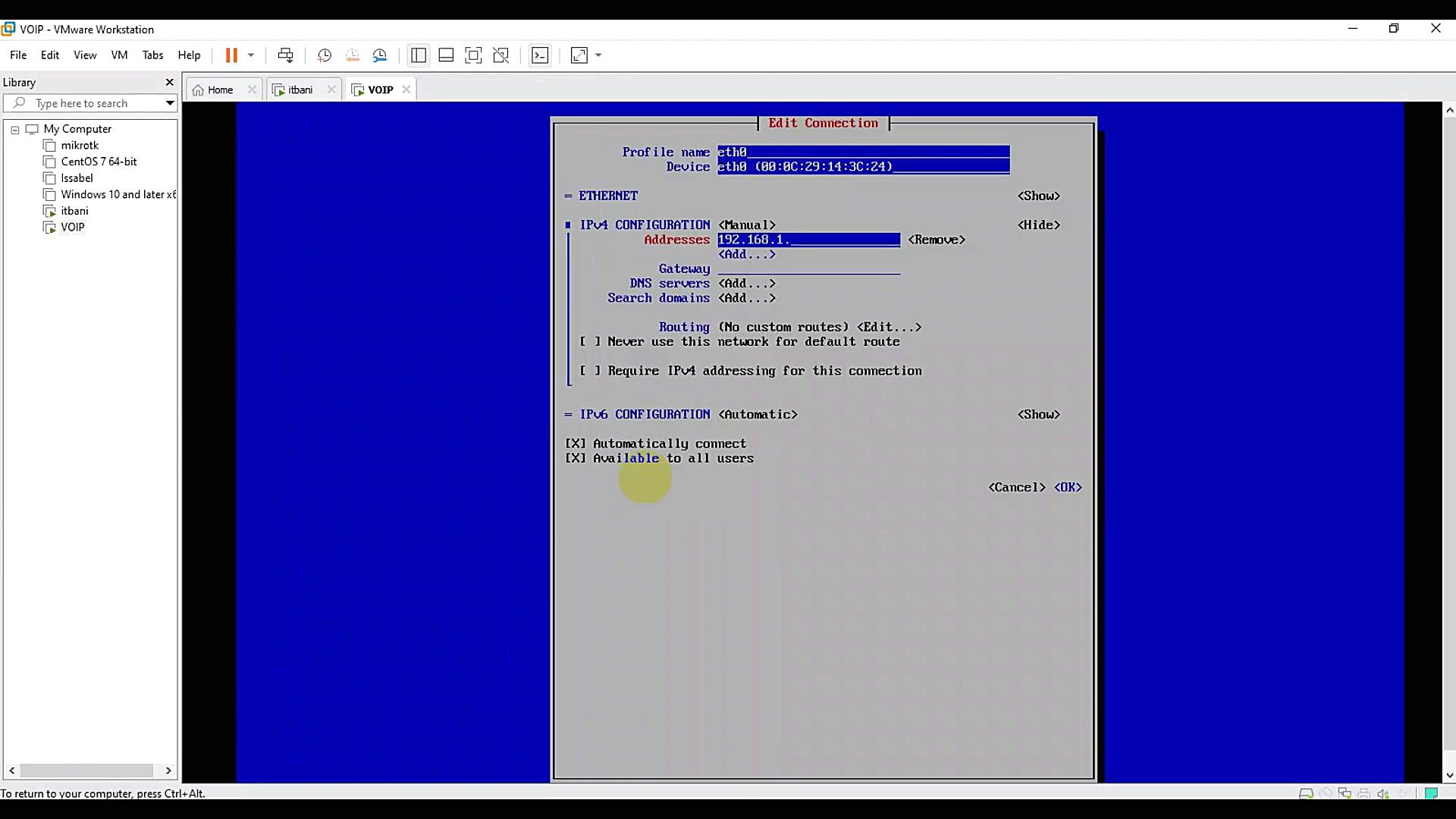Open the console view button

point(540,55)
